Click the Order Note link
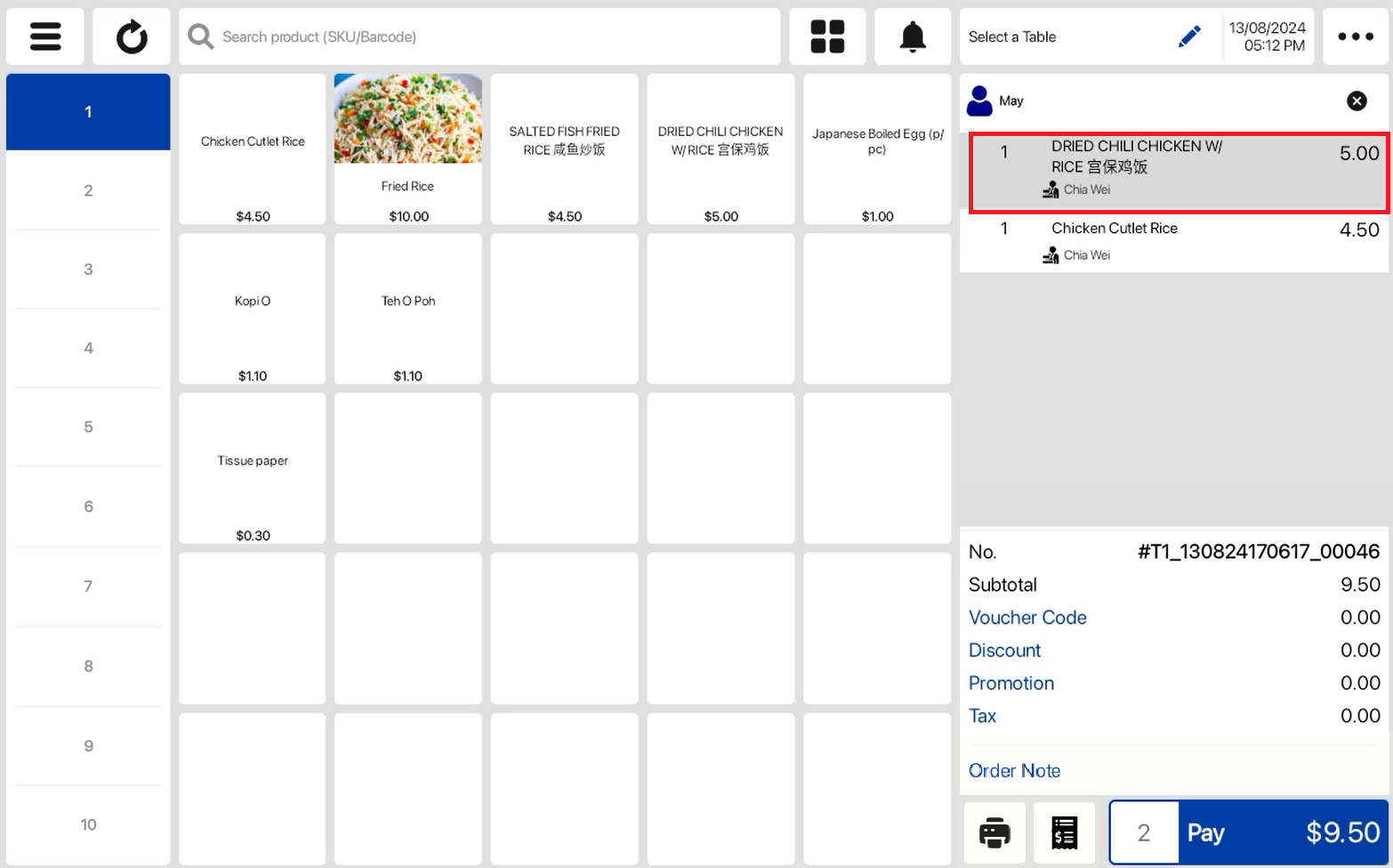The height and width of the screenshot is (868, 1393). pyautogui.click(x=1014, y=770)
